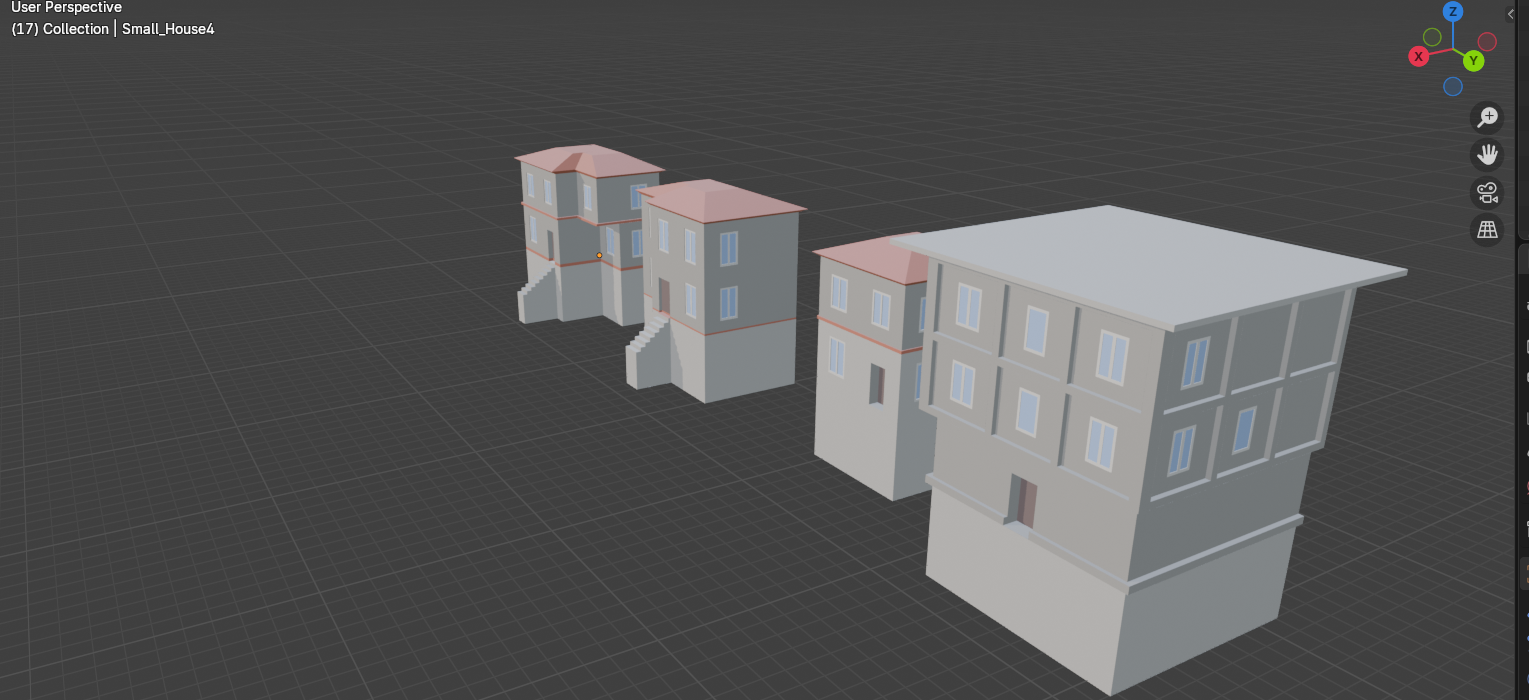Screen dimensions: 1529x700
Task: Click the negative X faded red circle
Action: [x=1487, y=41]
